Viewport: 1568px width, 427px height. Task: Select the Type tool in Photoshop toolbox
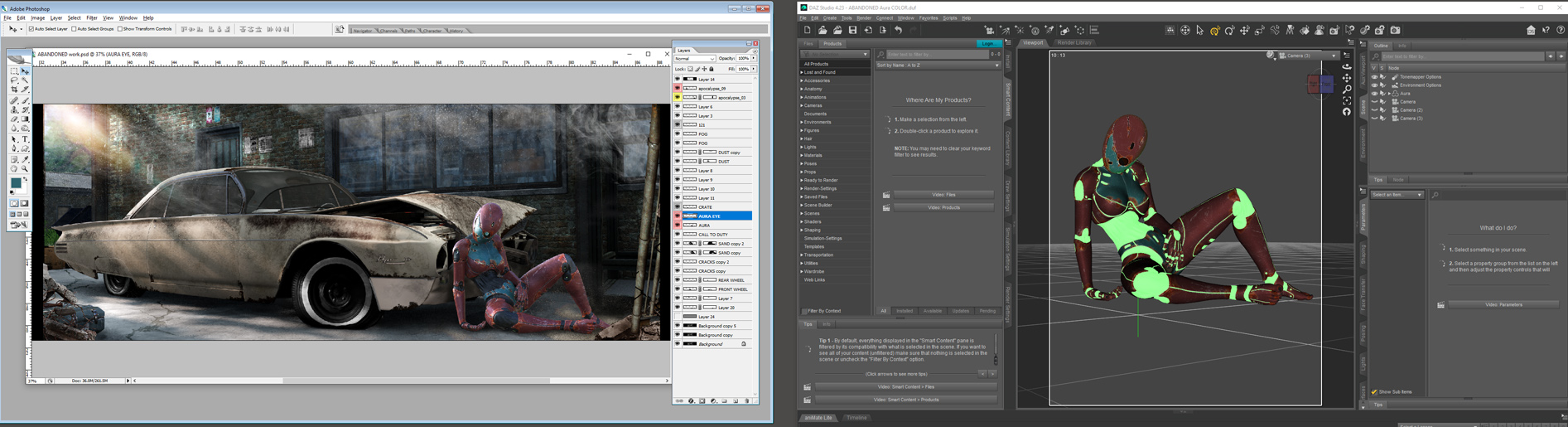pos(25,139)
